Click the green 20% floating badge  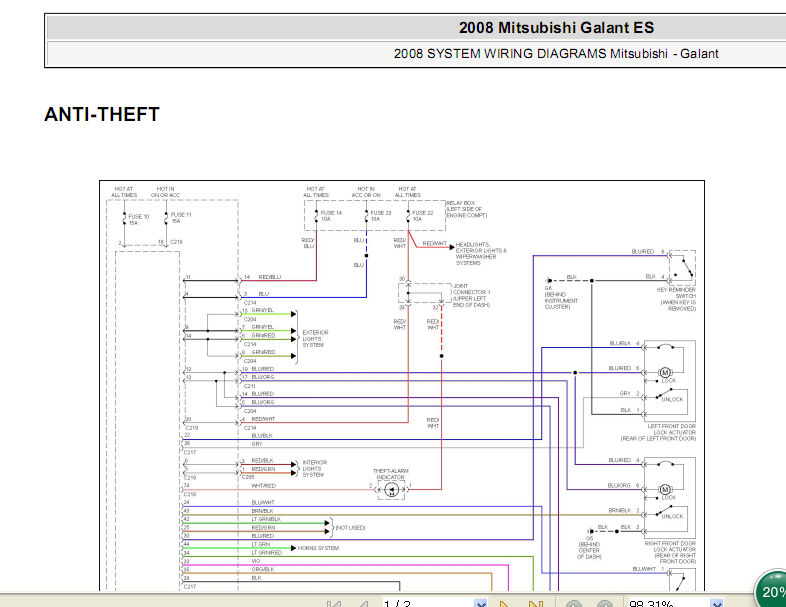coord(771,589)
